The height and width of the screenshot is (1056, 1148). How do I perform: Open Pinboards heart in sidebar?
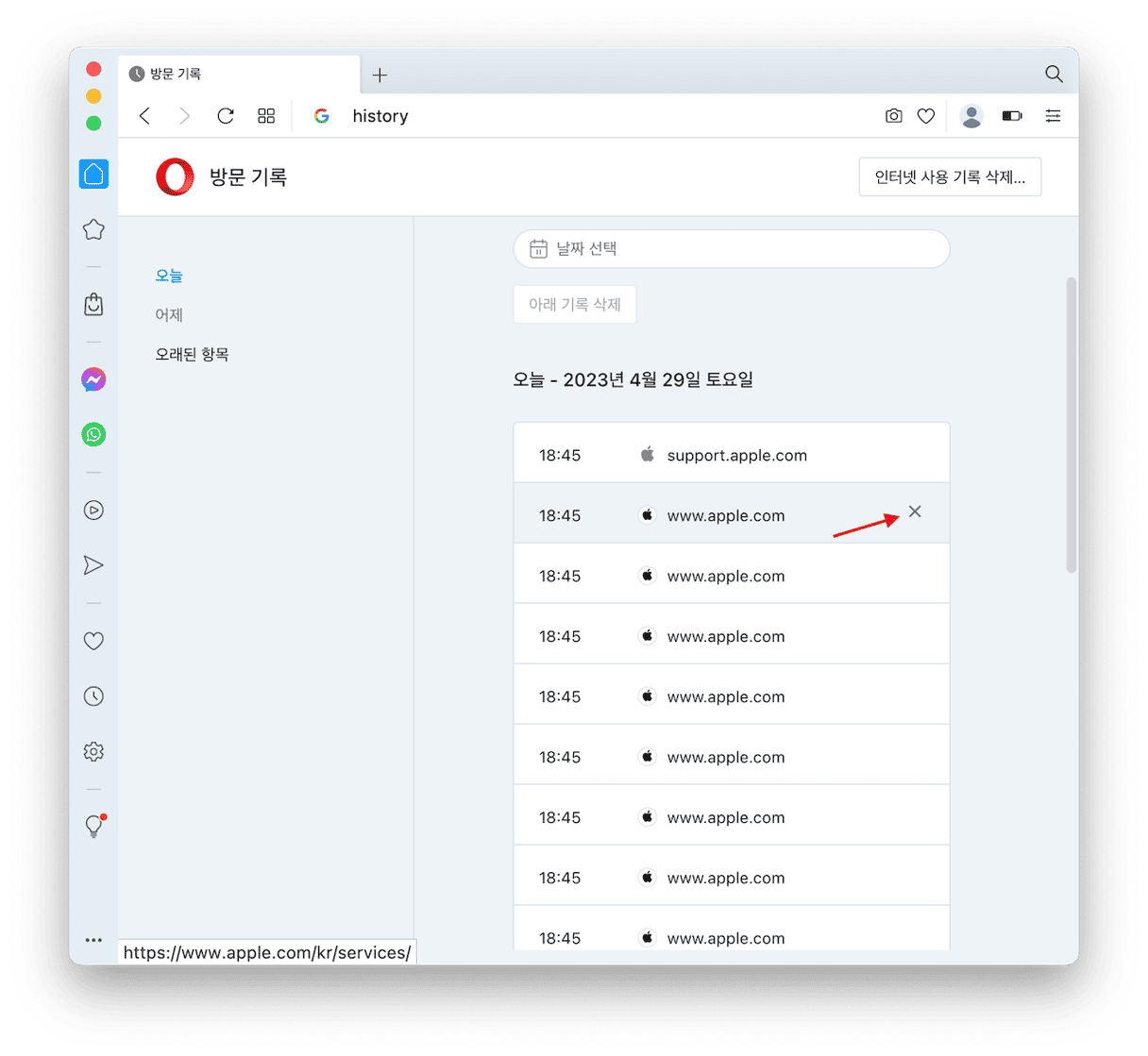pyautogui.click(x=93, y=642)
